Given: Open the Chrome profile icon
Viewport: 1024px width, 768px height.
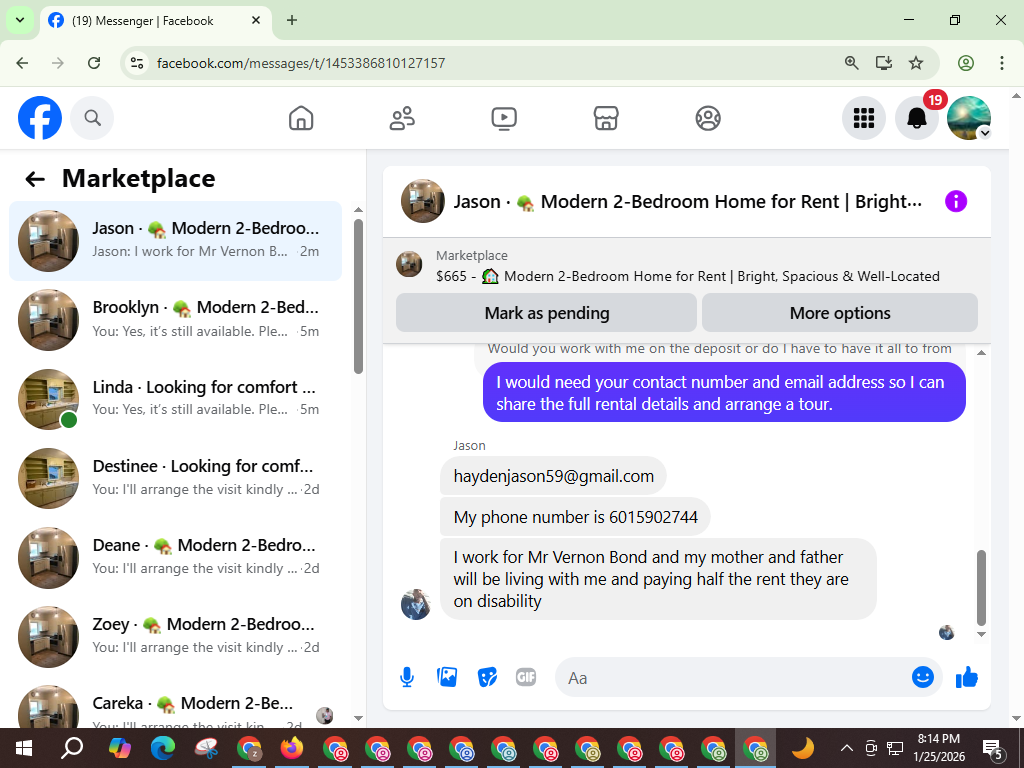Looking at the screenshot, I should point(966,63).
